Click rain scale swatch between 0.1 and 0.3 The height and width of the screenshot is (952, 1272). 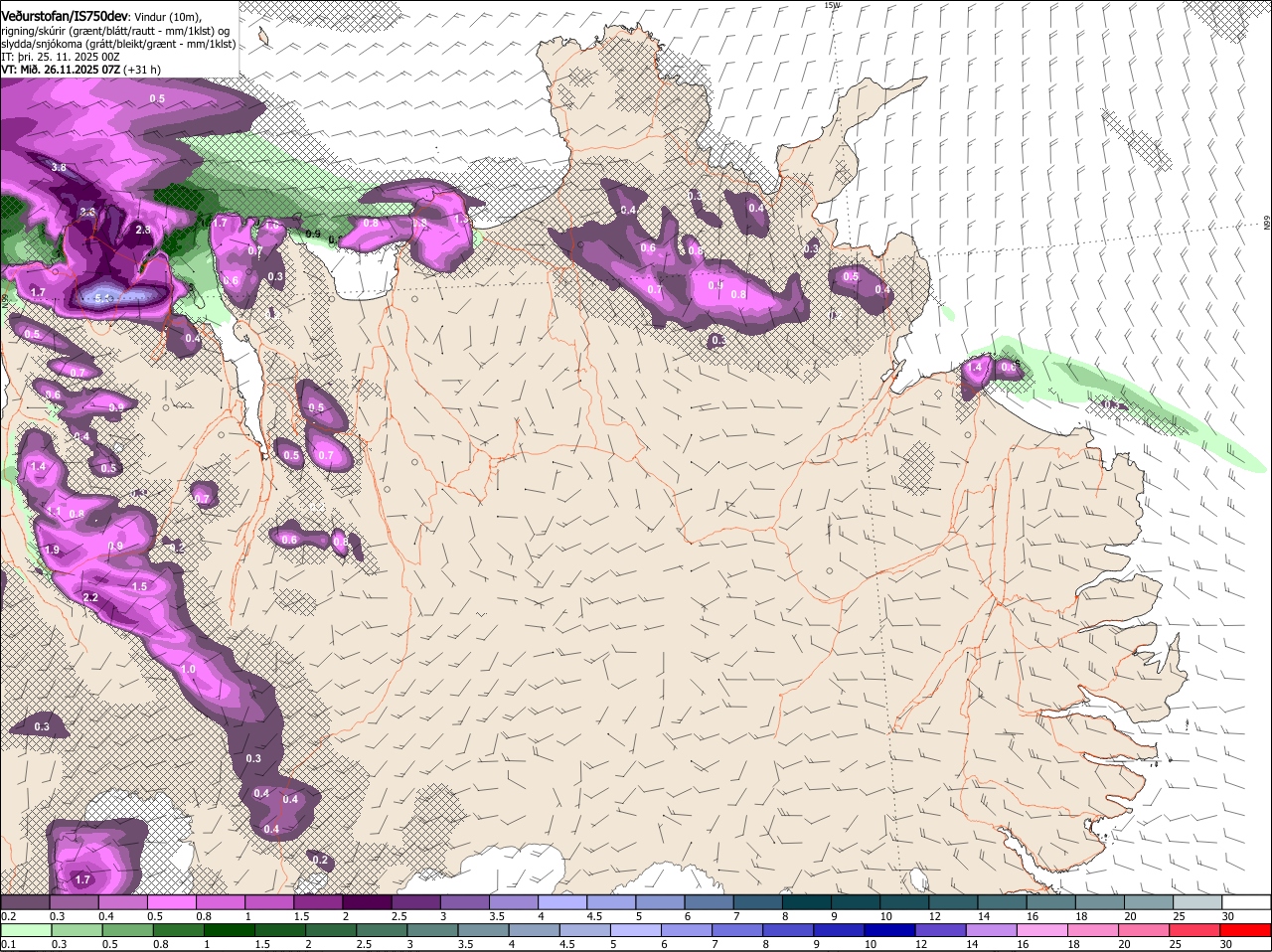[x=25, y=930]
